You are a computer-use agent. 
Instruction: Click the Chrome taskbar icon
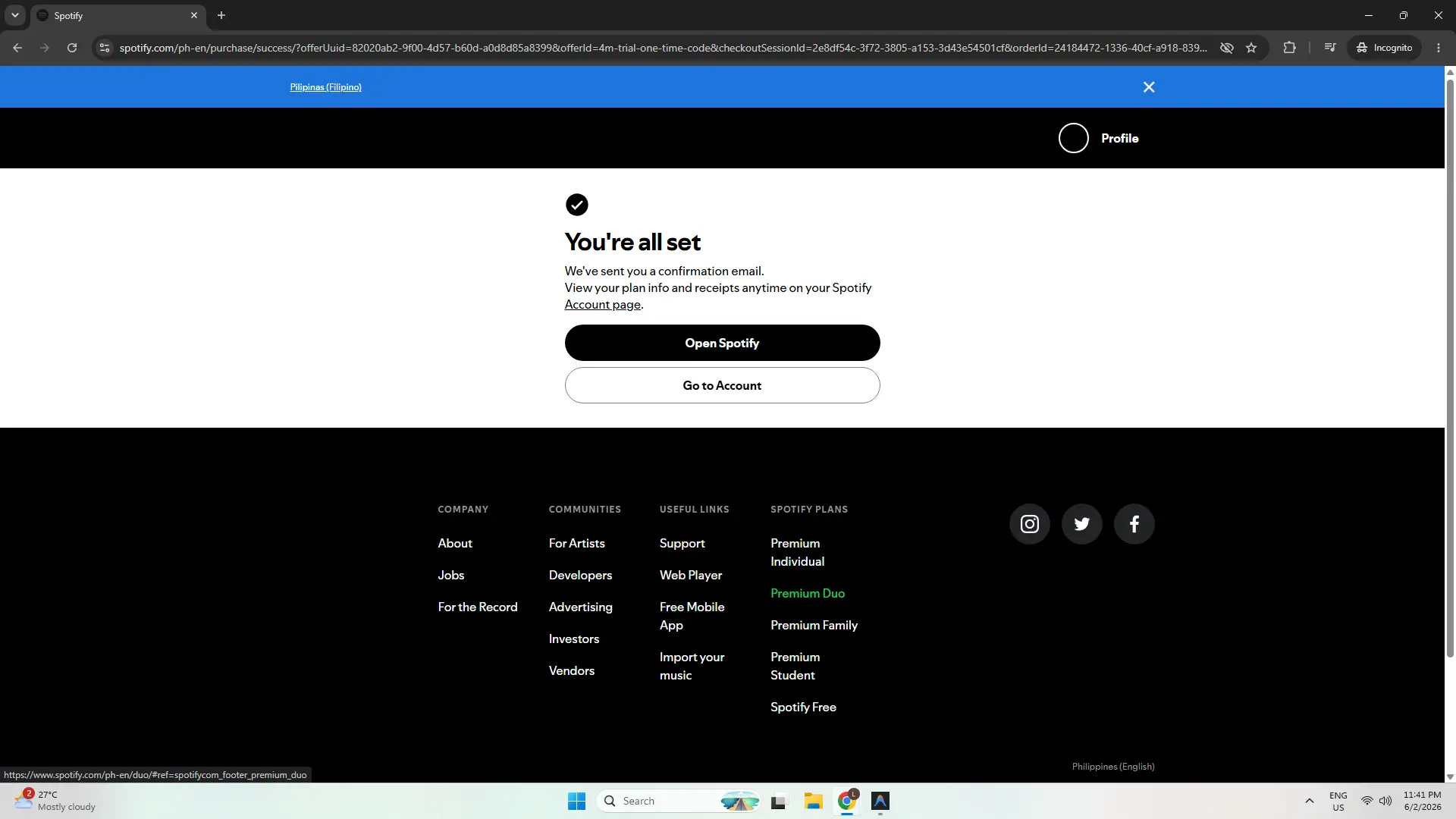point(846,801)
